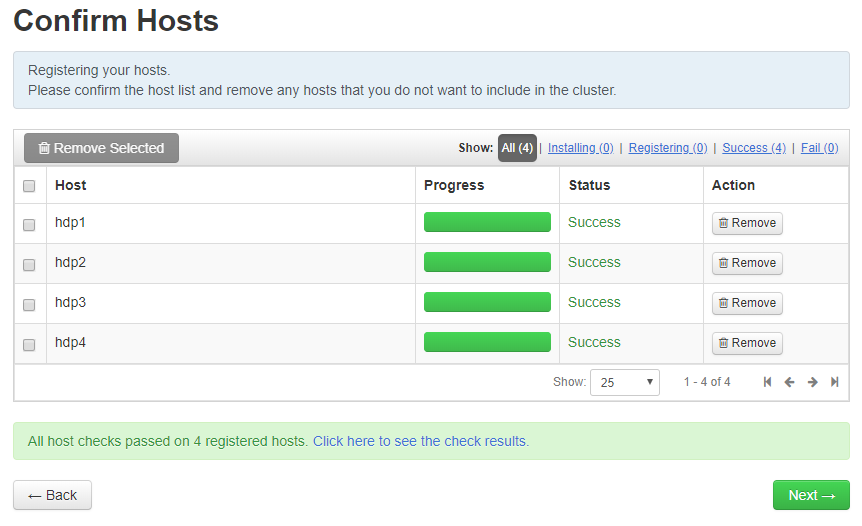Open the Show 25 rows dropdown
Screen dimensions: 862x526
(x=625, y=382)
